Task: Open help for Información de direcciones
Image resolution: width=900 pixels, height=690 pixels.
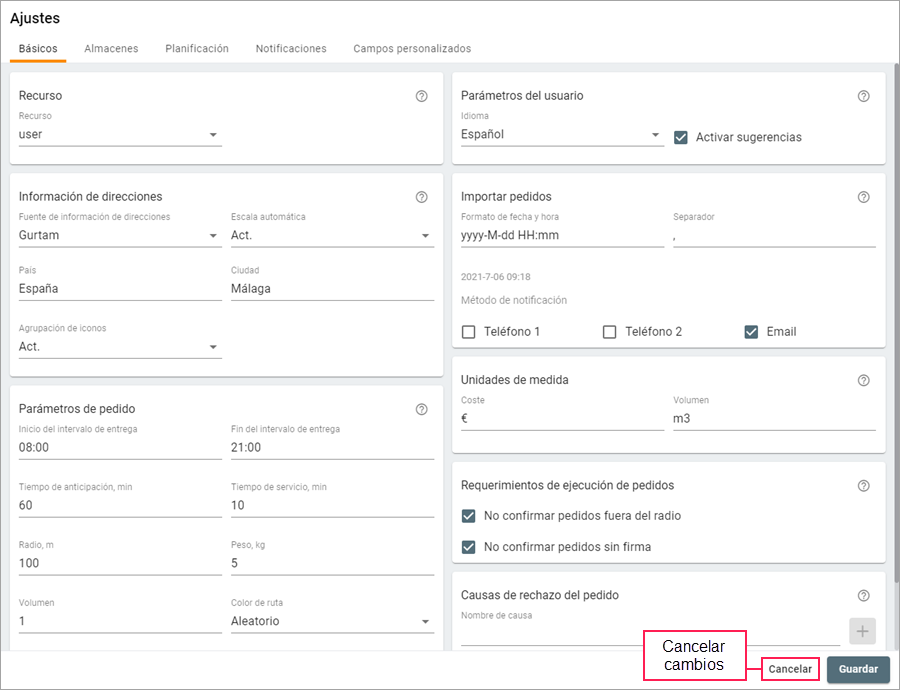Action: [421, 197]
